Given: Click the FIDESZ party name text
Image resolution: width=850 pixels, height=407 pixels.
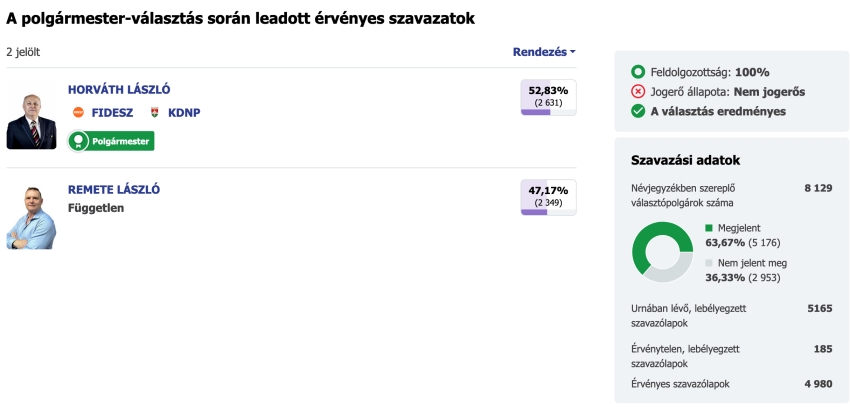Looking at the screenshot, I should [x=112, y=112].
